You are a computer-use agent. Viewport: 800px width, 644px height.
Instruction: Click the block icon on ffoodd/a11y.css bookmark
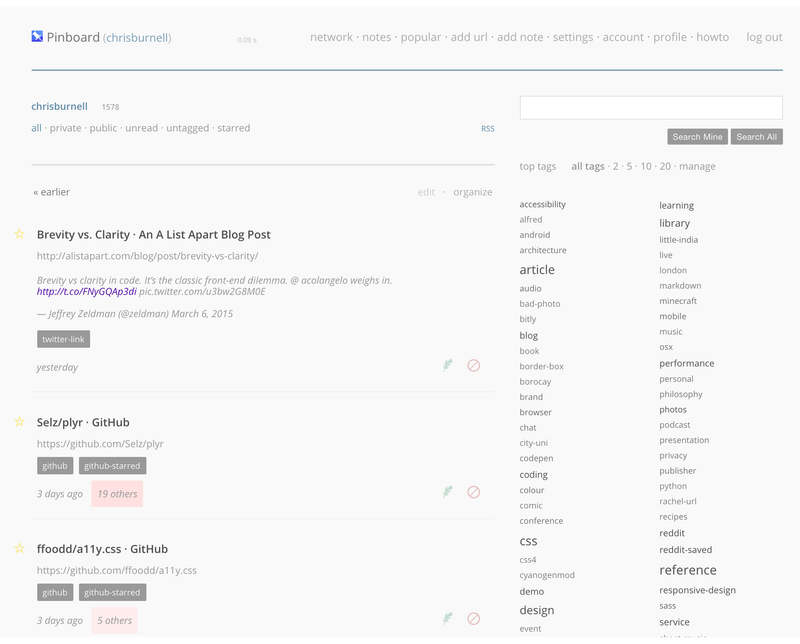click(x=474, y=619)
